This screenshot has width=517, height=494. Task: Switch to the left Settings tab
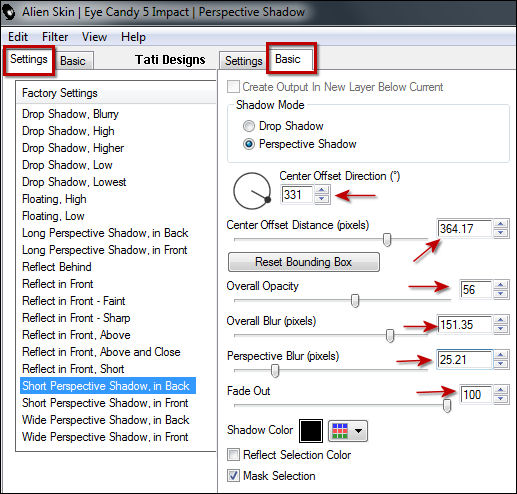(x=29, y=60)
